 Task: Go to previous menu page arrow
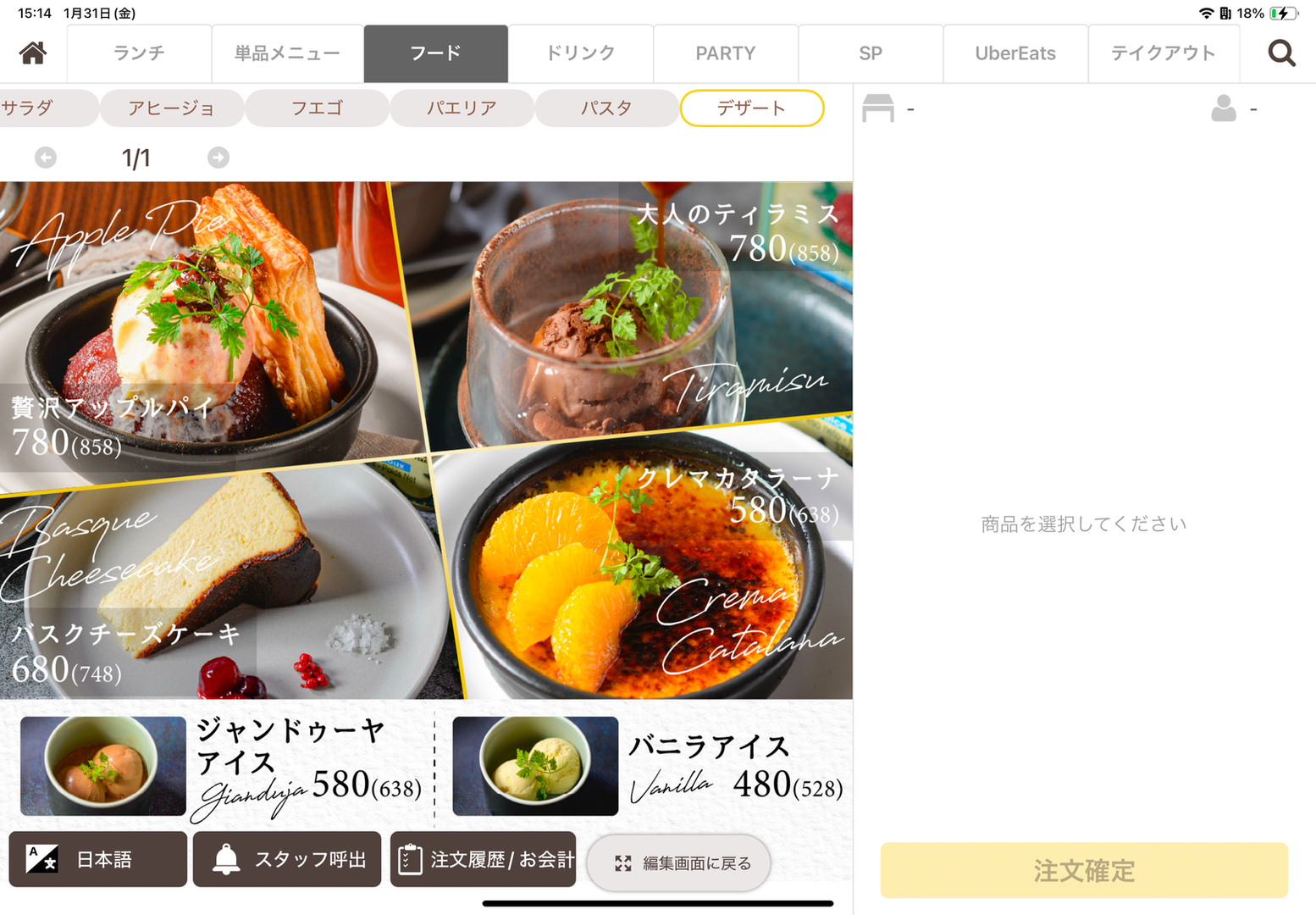tap(46, 158)
